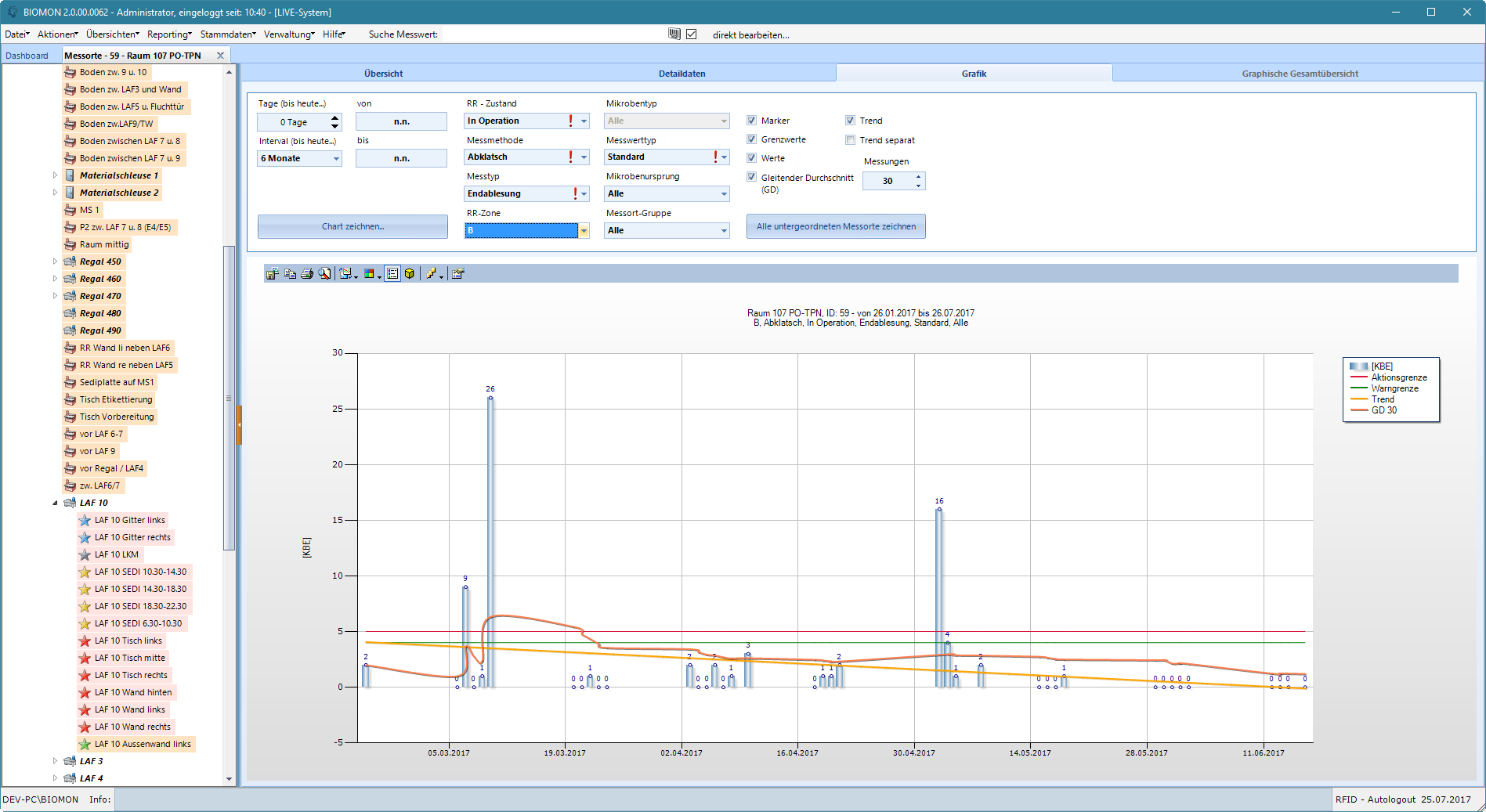This screenshot has width=1486, height=812.
Task: Open print preview magnifier icon
Action: click(x=324, y=273)
